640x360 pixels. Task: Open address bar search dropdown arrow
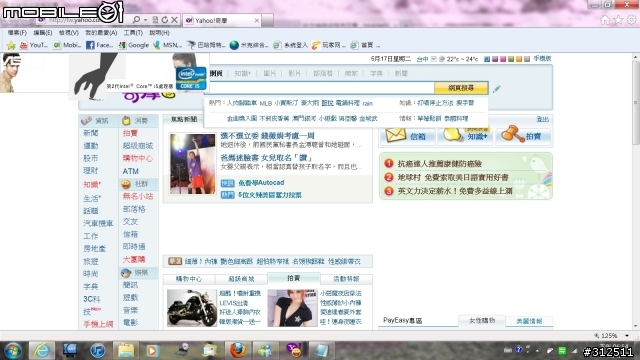(x=145, y=20)
